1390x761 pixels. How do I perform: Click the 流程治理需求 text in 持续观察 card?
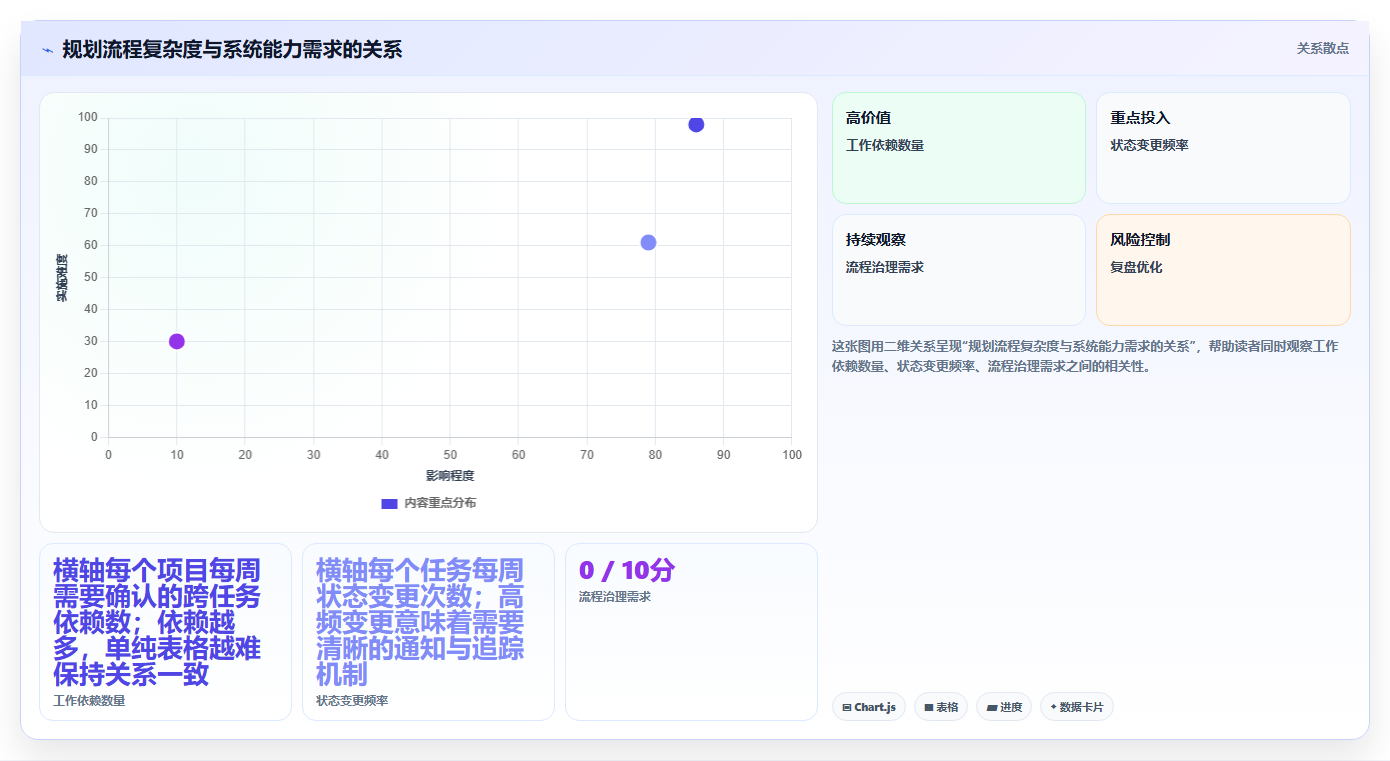[885, 267]
